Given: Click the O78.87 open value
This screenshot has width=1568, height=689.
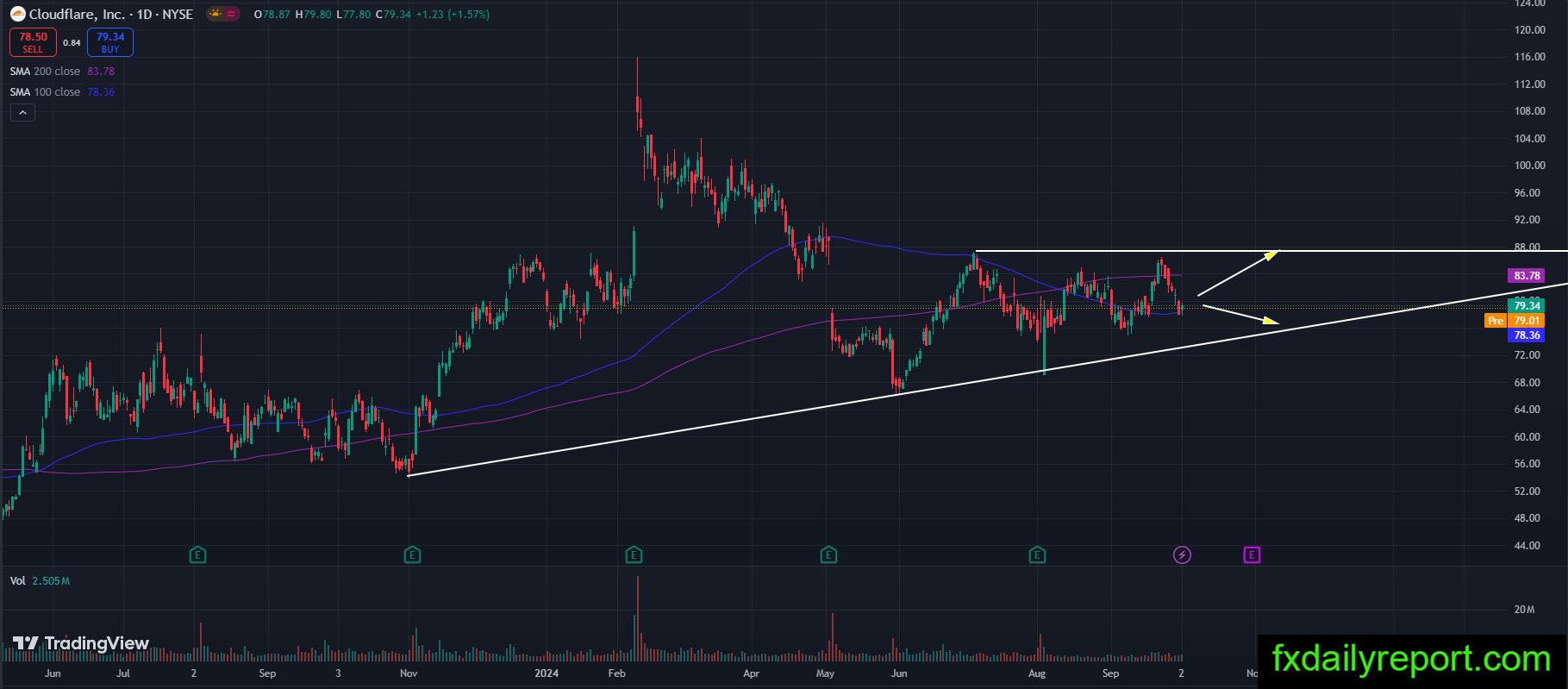Looking at the screenshot, I should coord(272,14).
